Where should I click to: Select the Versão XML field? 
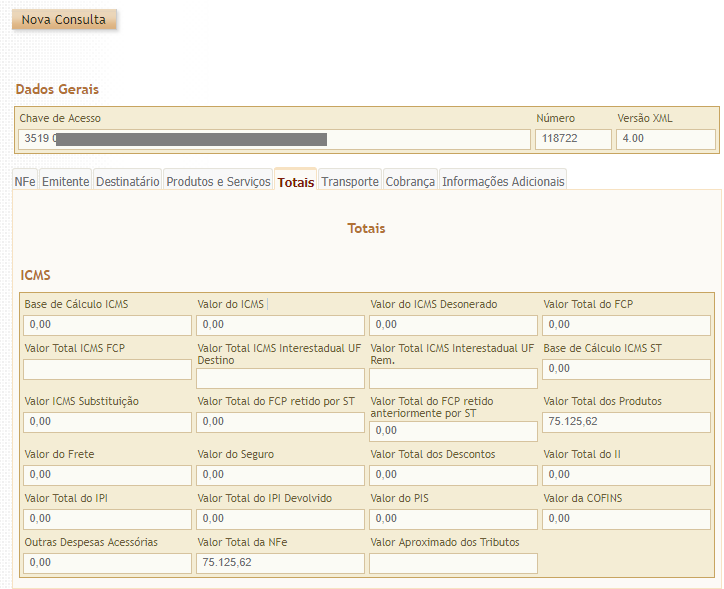[665, 139]
